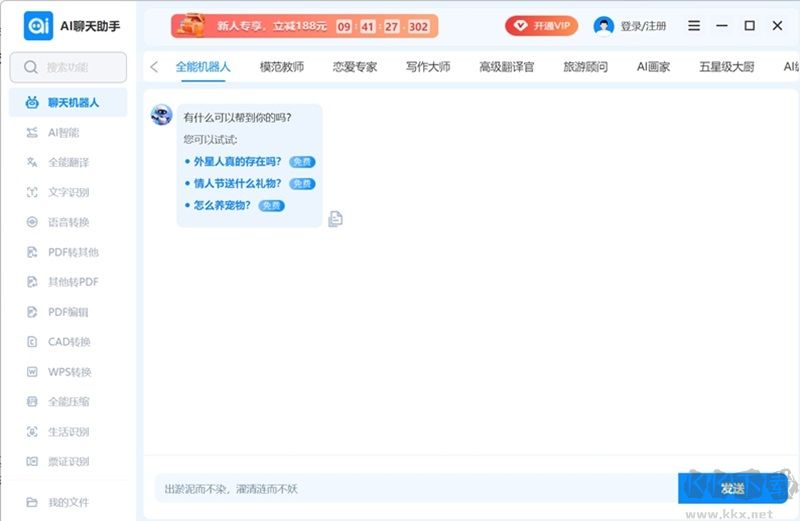Switch to the 高级翻译官 tab
The width and height of the screenshot is (800, 521).
(507, 67)
